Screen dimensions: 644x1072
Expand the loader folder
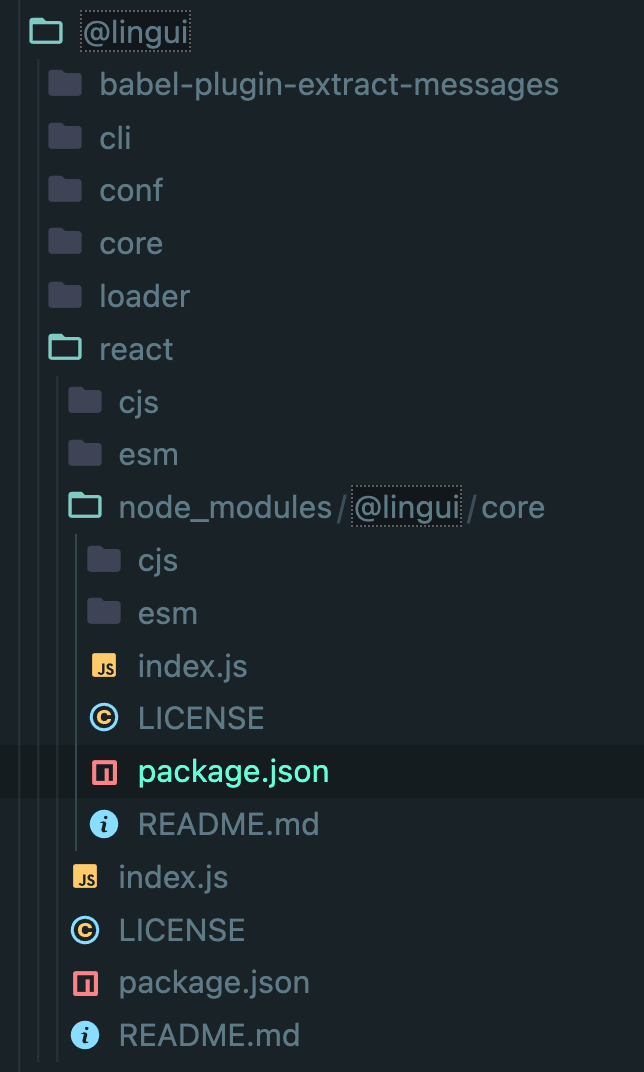(146, 296)
